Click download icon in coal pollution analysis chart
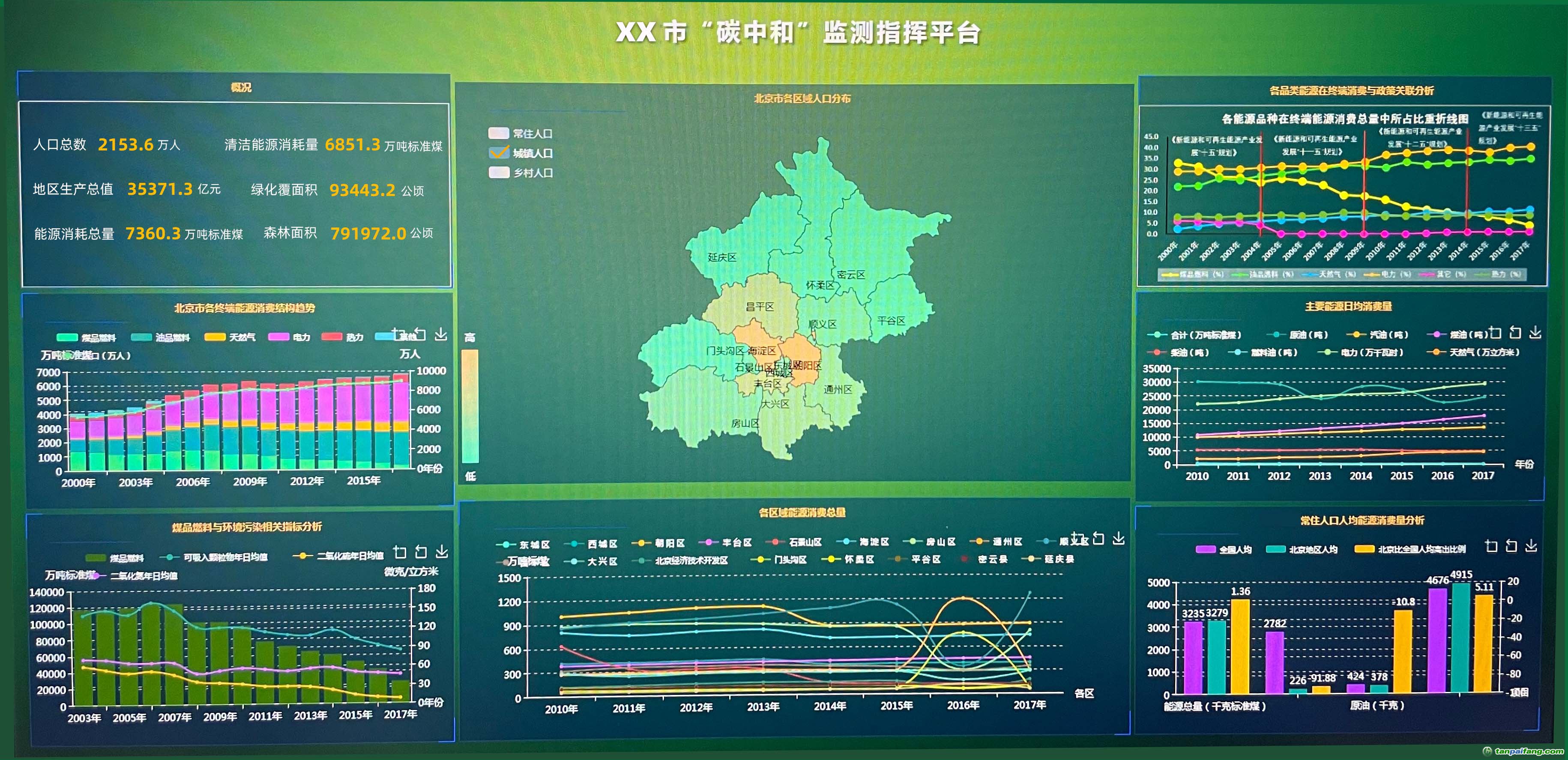The width and height of the screenshot is (1568, 760). [x=442, y=552]
